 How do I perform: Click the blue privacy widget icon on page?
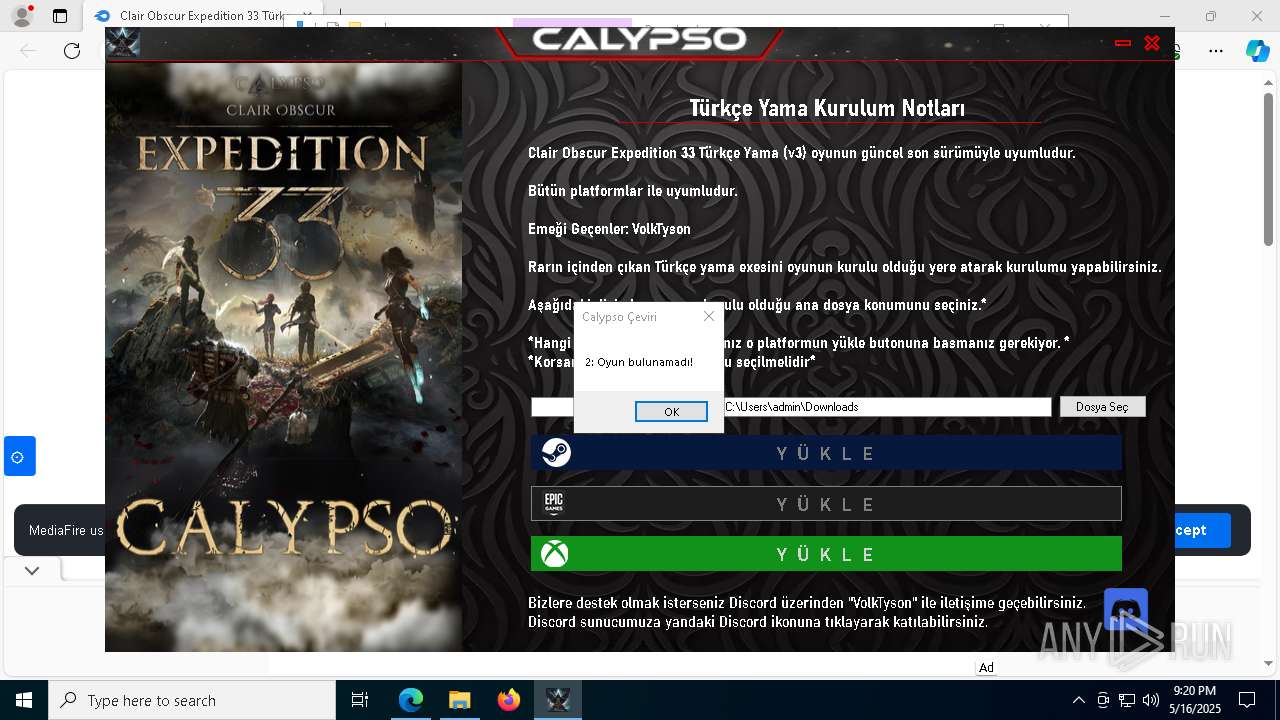tap(19, 456)
